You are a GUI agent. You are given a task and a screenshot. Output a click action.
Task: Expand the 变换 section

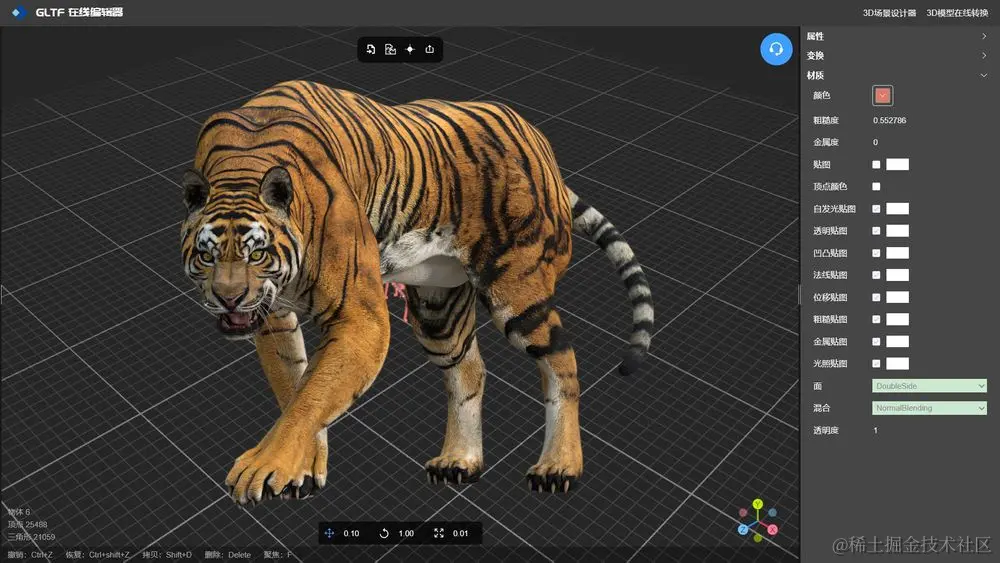coord(899,55)
